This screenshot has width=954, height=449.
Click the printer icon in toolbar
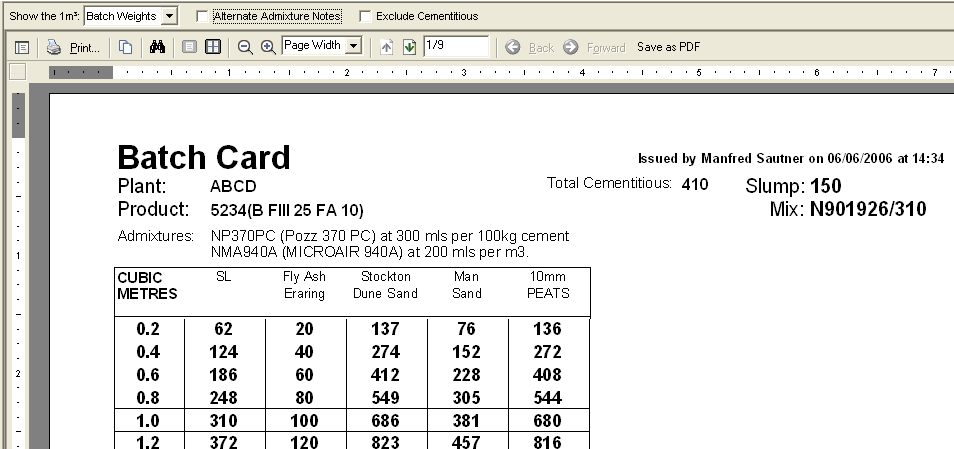coord(54,47)
